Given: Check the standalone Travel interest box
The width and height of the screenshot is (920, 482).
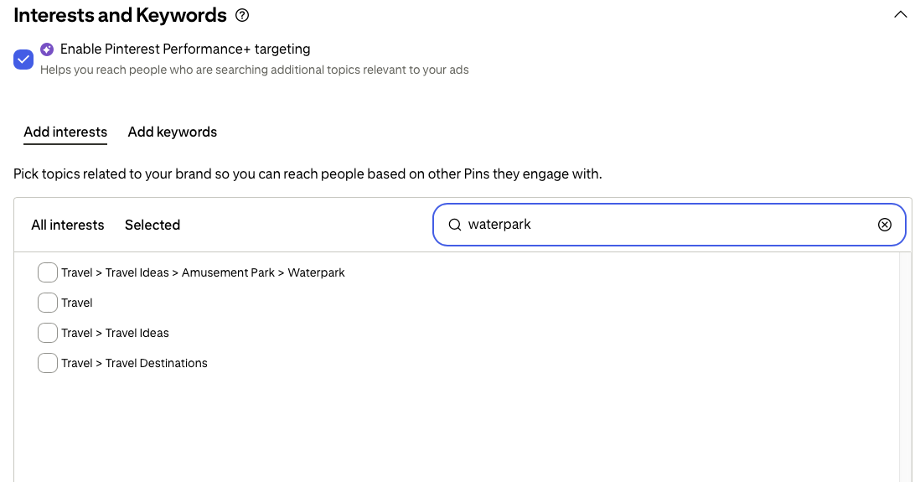Looking at the screenshot, I should pyautogui.click(x=48, y=303).
